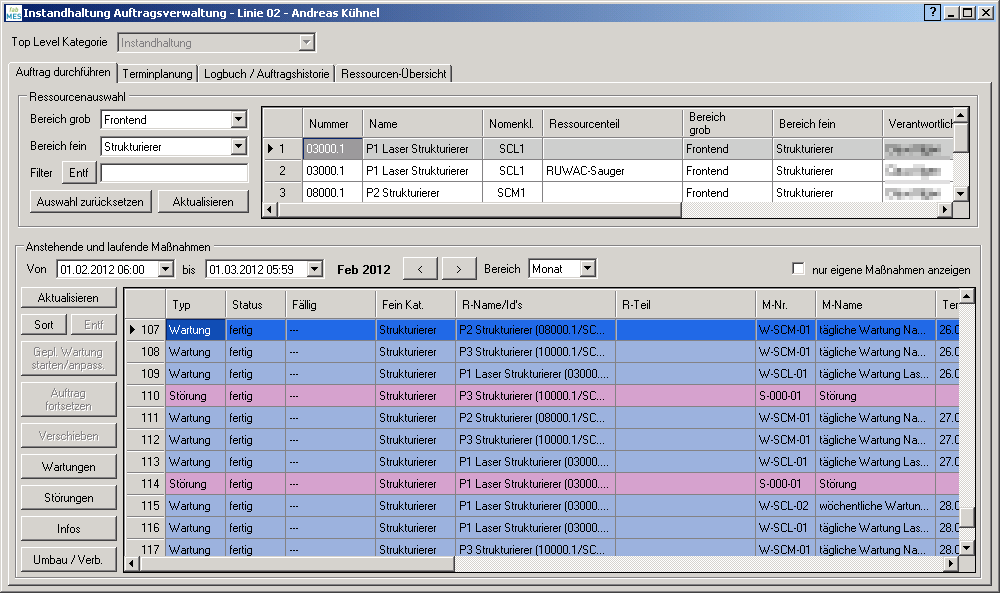Go to next month with right arrow
The height and width of the screenshot is (593, 1000).
(459, 269)
